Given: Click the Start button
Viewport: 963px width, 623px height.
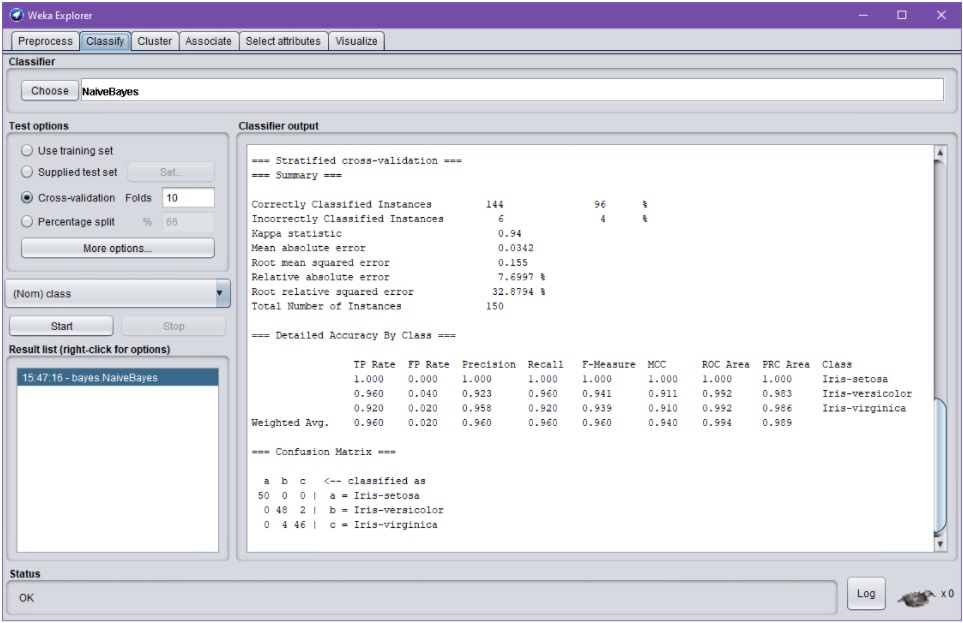Looking at the screenshot, I should (x=61, y=326).
